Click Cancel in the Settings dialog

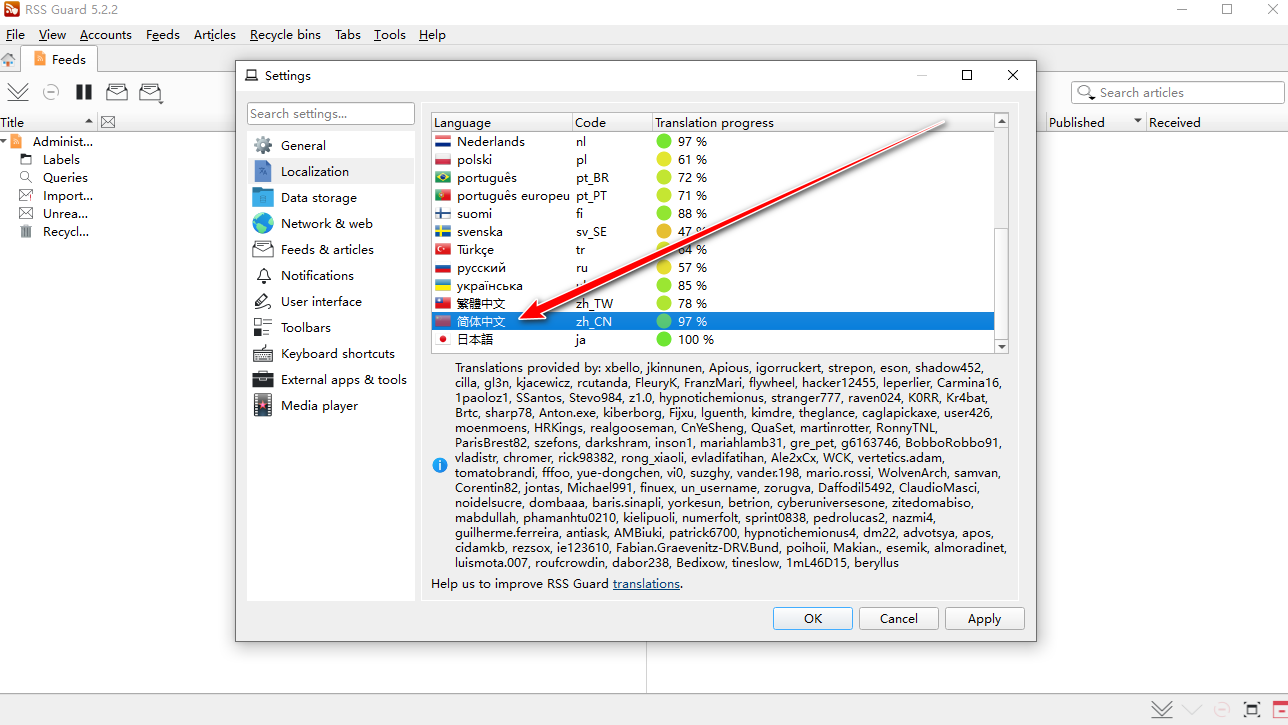[899, 618]
